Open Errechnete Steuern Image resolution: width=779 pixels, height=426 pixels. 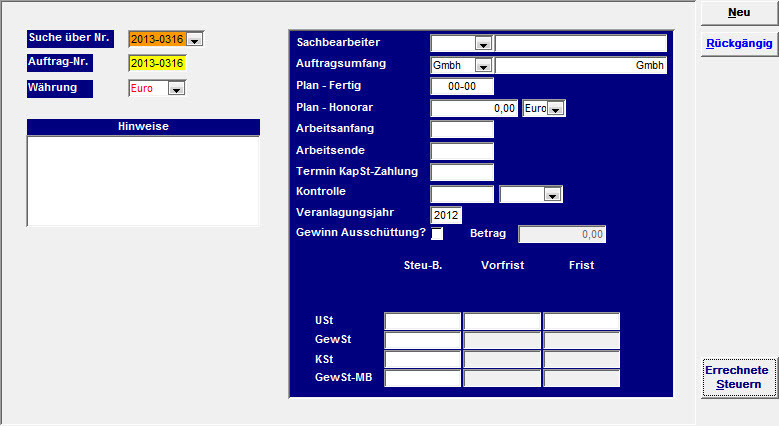pyautogui.click(x=739, y=377)
